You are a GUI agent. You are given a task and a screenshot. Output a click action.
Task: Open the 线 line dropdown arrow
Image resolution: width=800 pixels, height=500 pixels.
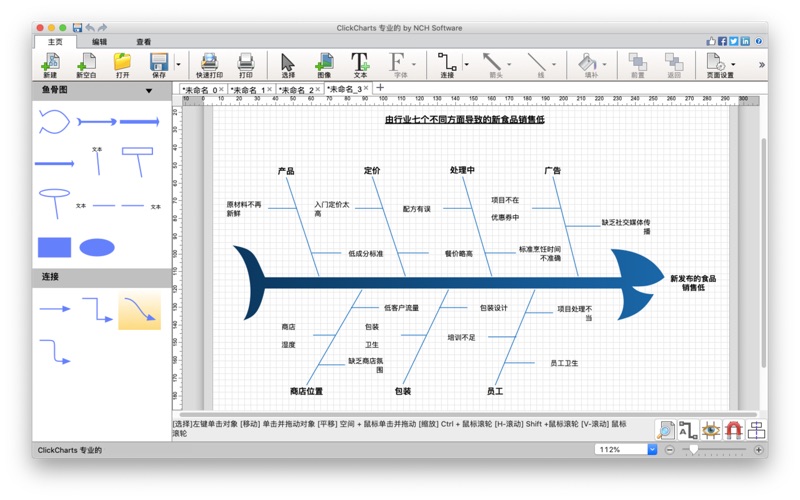click(554, 64)
